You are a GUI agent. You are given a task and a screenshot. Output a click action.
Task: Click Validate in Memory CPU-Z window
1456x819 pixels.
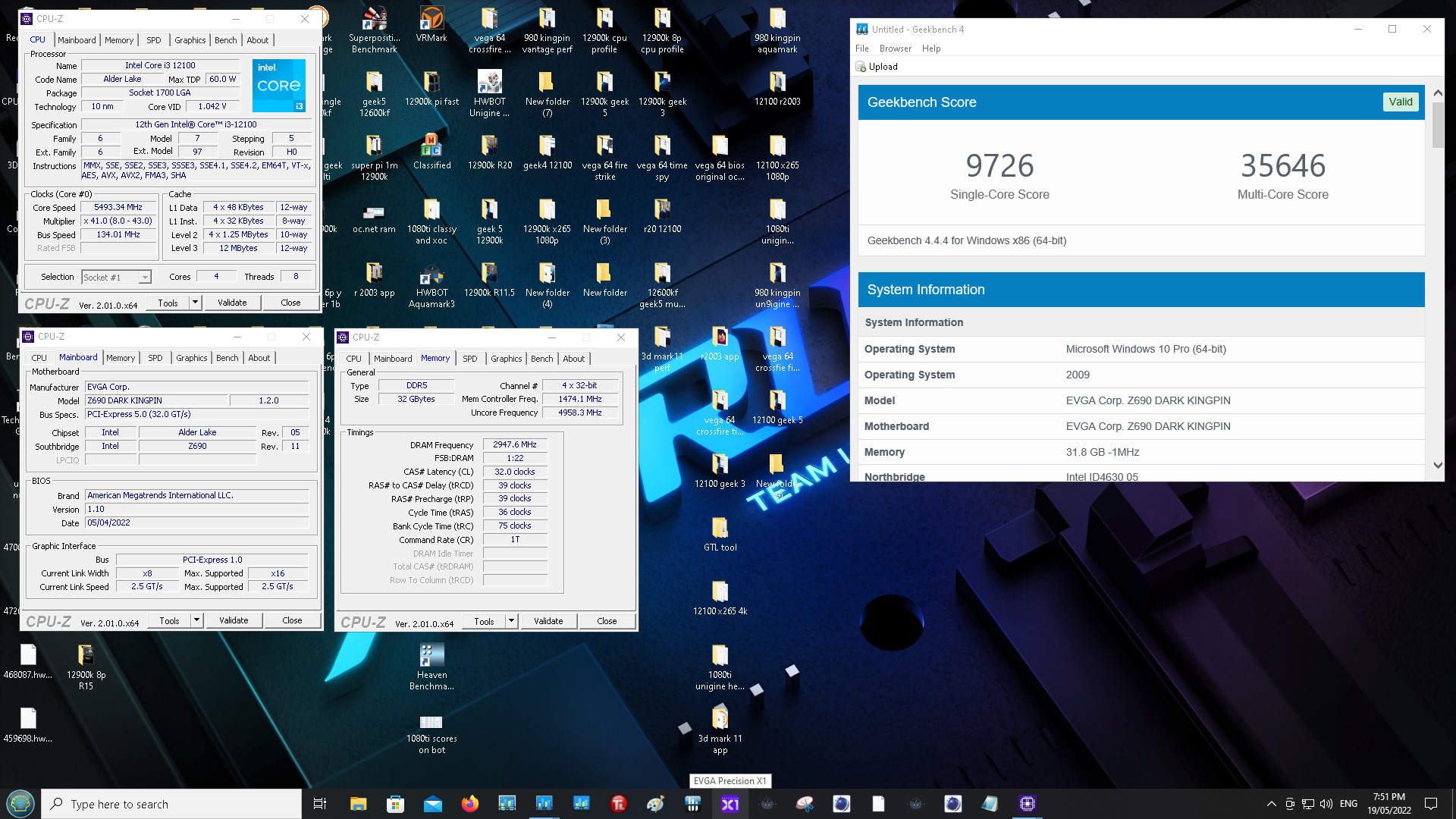point(548,621)
